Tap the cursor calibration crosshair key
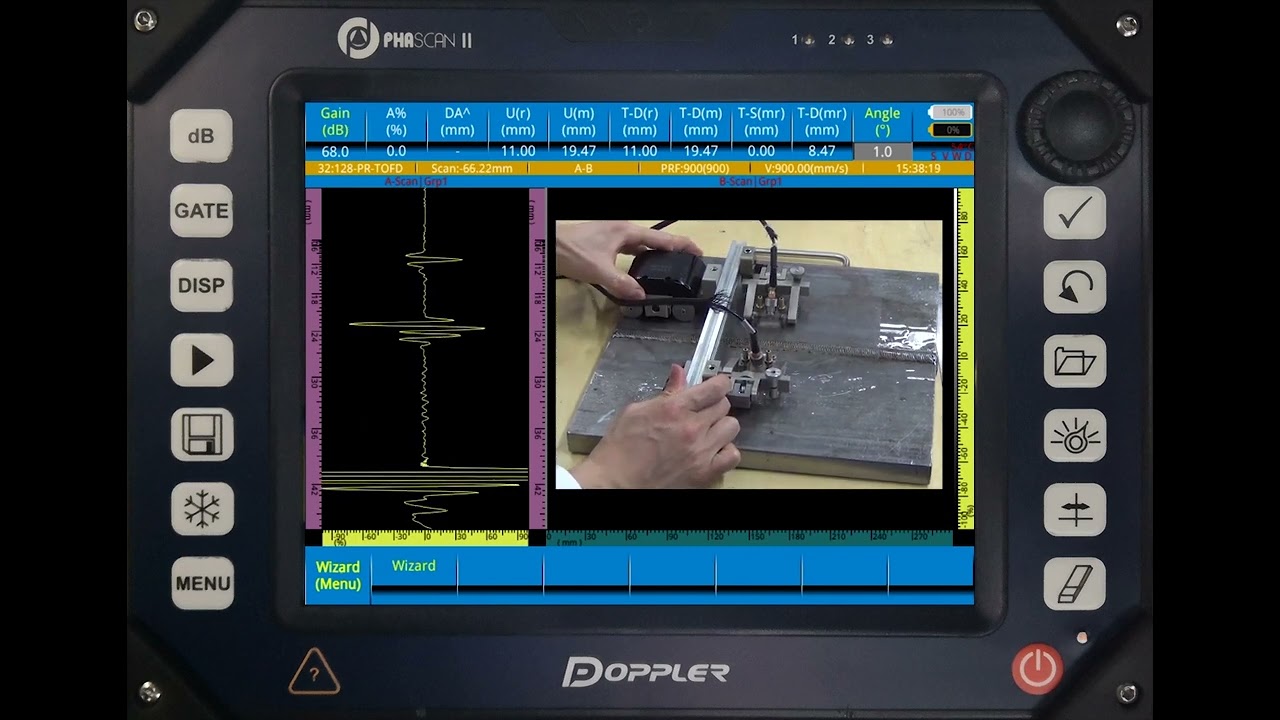Screen dimensions: 1280x720 pyautogui.click(x=1075, y=510)
